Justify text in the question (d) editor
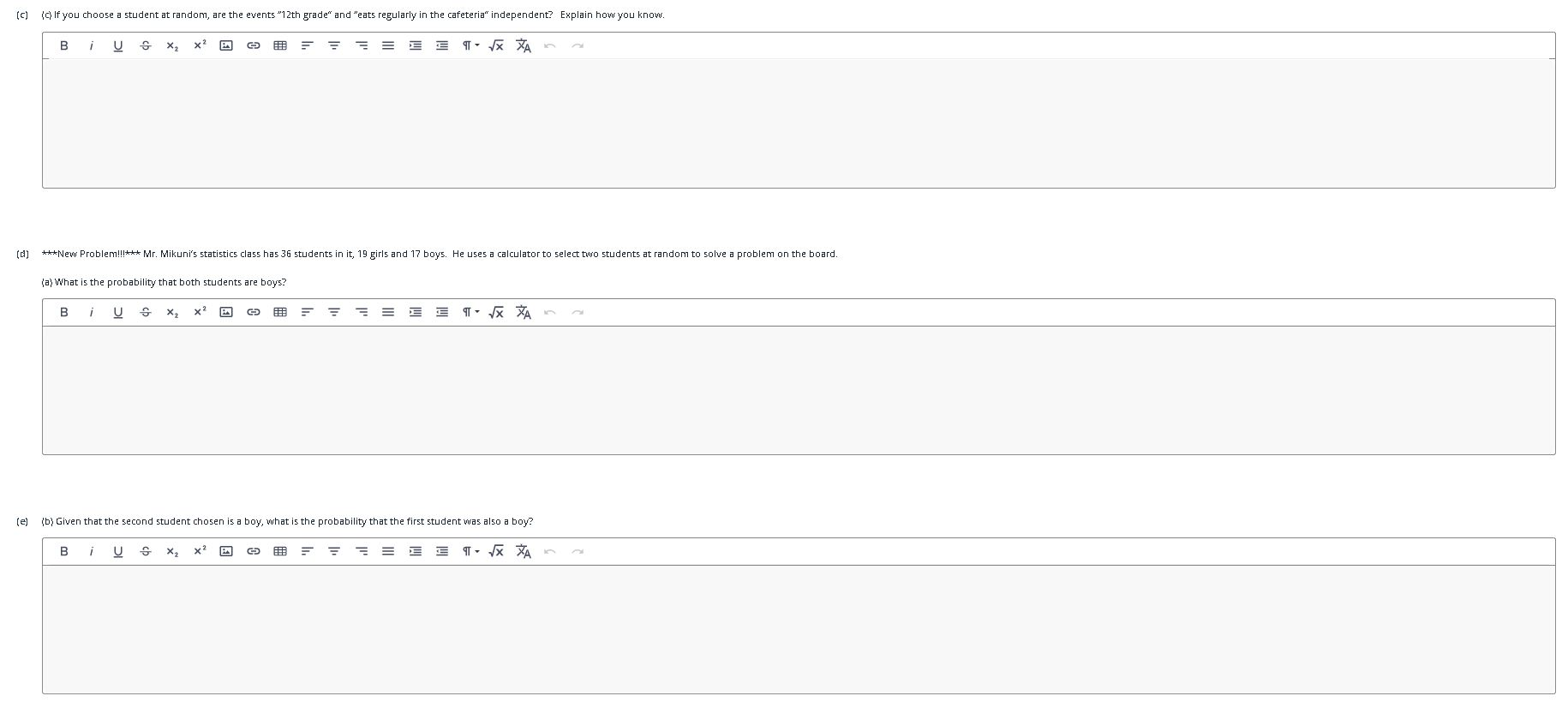 coord(388,312)
